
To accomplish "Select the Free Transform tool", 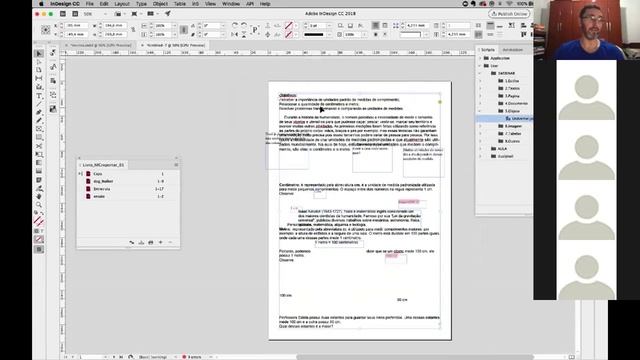I will tap(39, 154).
